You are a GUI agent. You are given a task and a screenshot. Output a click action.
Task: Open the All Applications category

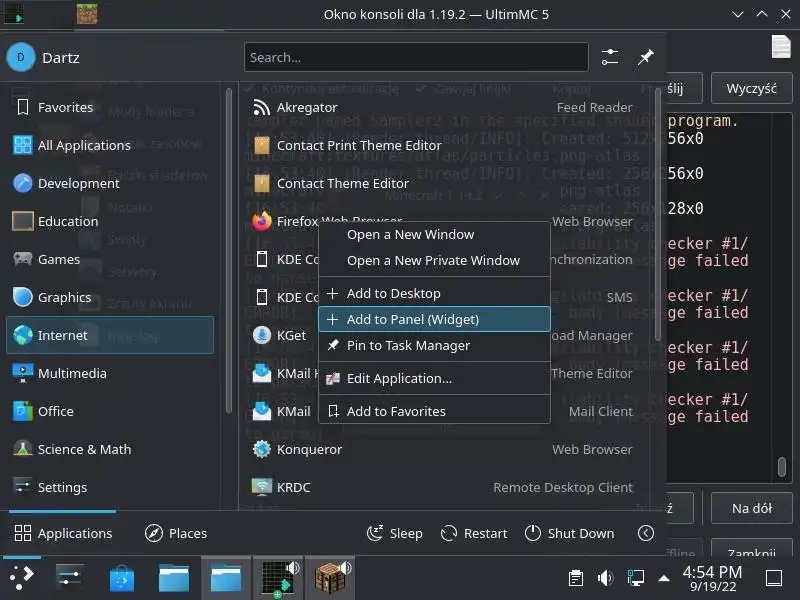110,145
